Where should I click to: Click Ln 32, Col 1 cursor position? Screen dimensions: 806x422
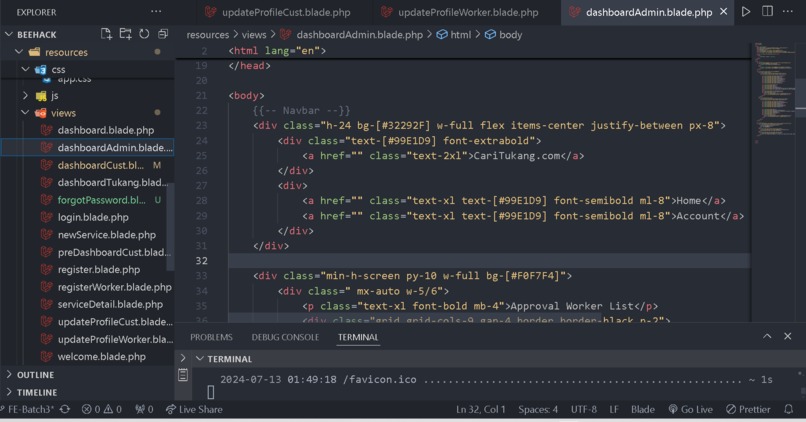pos(481,409)
